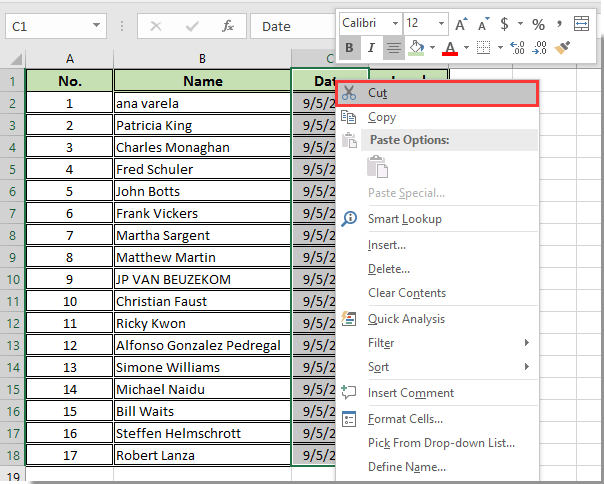Click the Increase Decimal icon
Viewport: 604px width, 484px height.
(517, 47)
